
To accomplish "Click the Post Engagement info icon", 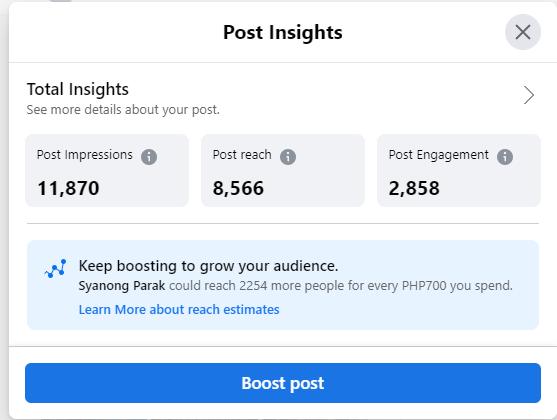I will click(505, 157).
